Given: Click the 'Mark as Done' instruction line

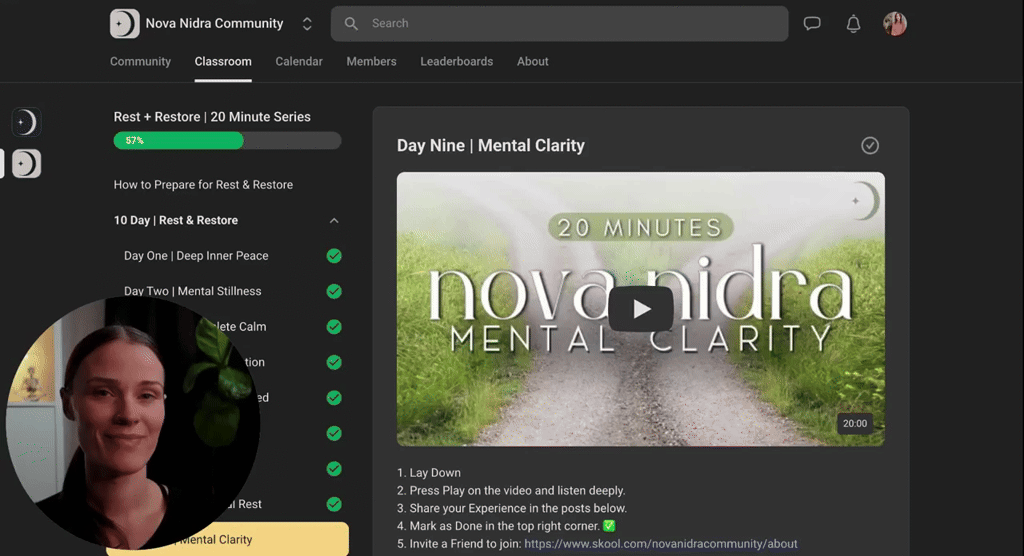Looking at the screenshot, I should click(x=506, y=526).
